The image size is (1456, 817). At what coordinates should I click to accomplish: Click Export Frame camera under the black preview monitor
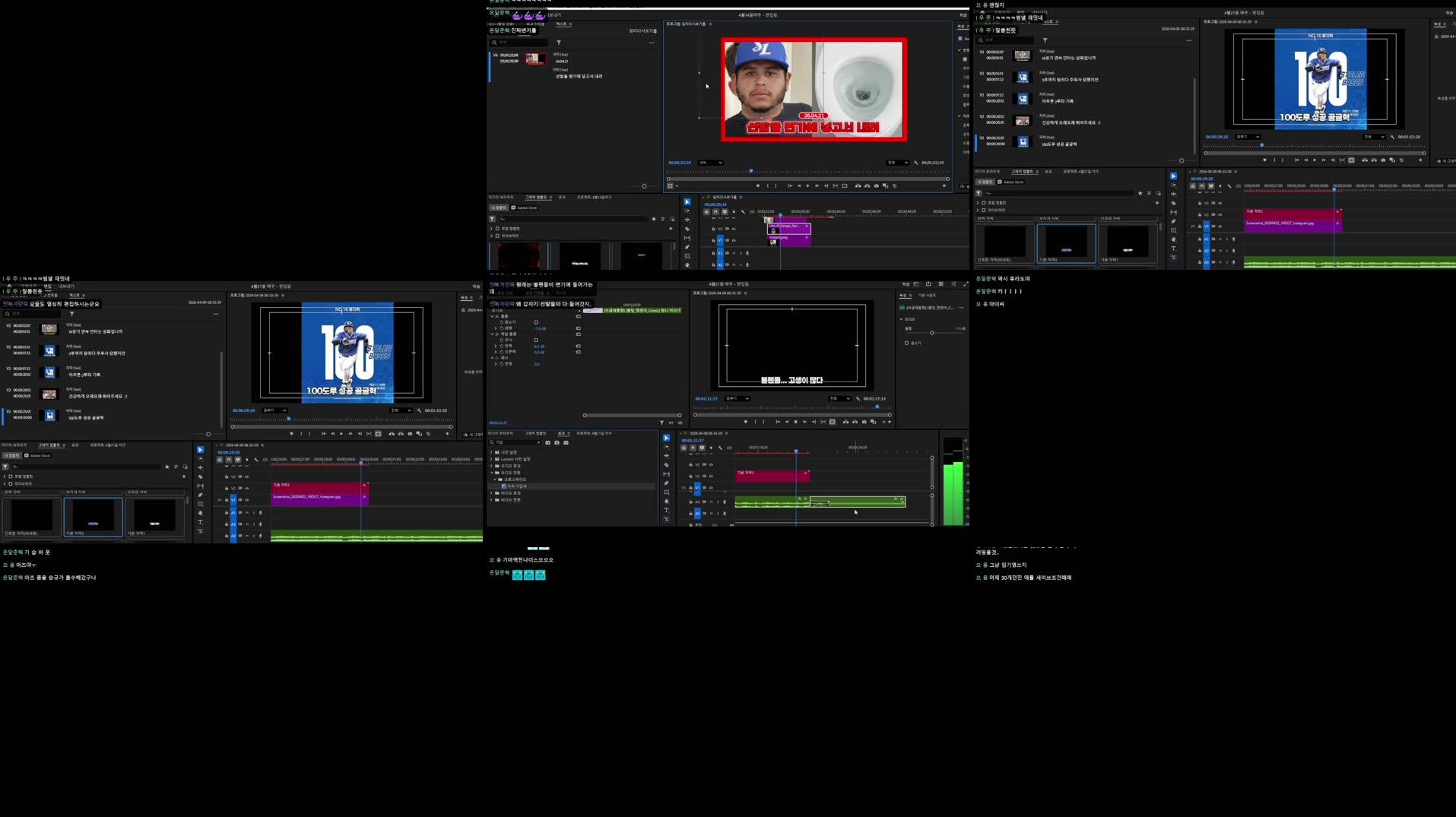(x=864, y=422)
